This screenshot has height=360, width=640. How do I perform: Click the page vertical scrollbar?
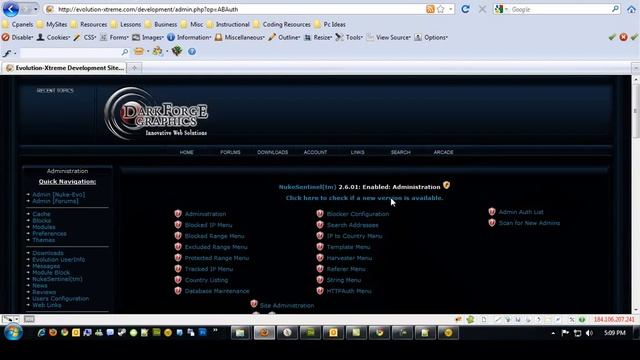point(636,194)
